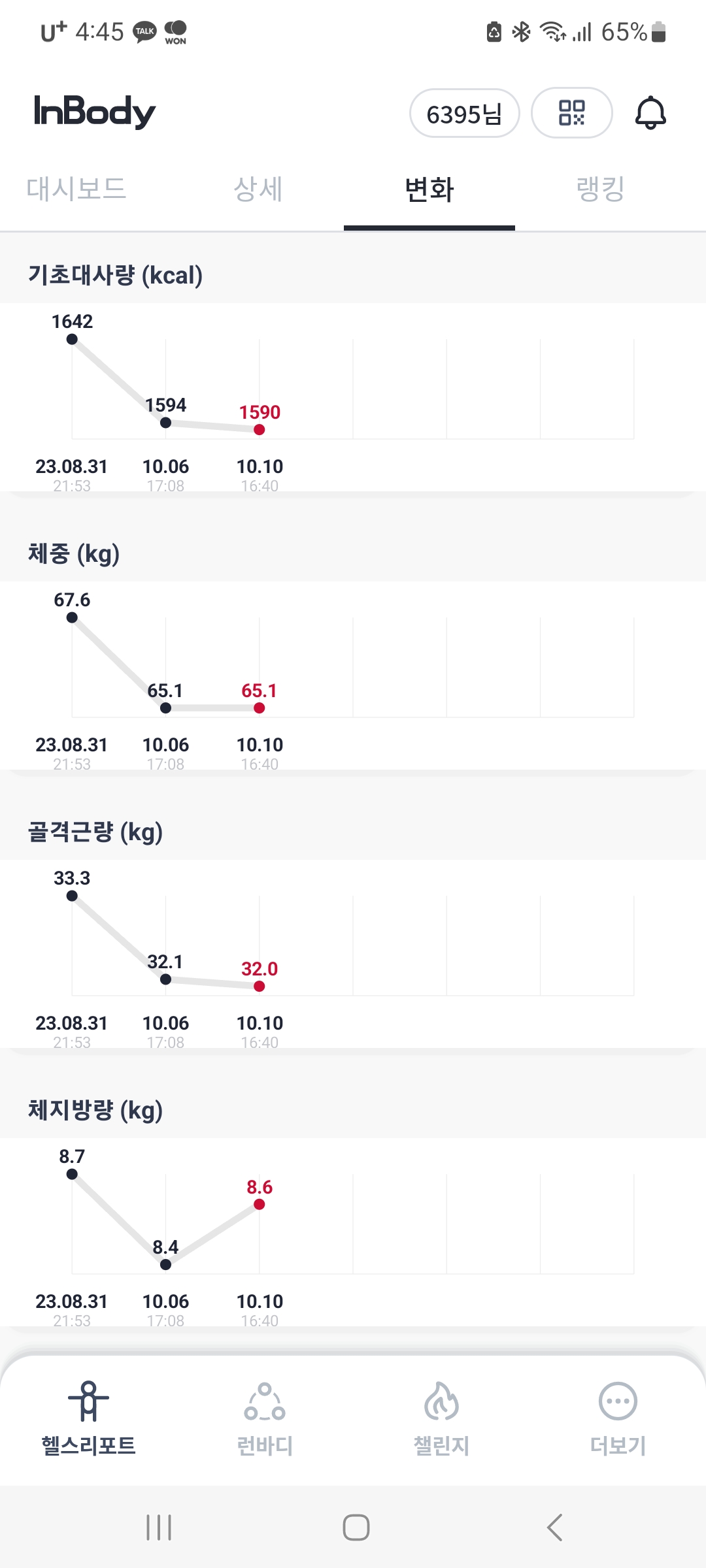Open the 더보기 more icon
706x1568 pixels.
tap(618, 1401)
